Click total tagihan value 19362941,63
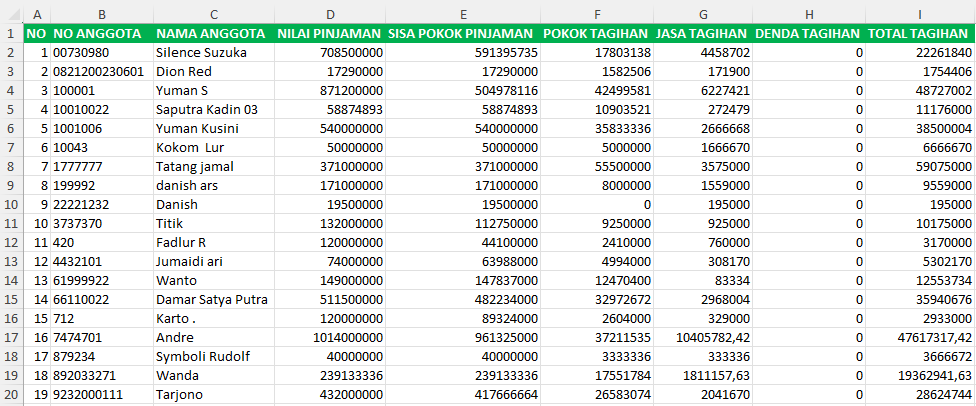 coord(920,375)
